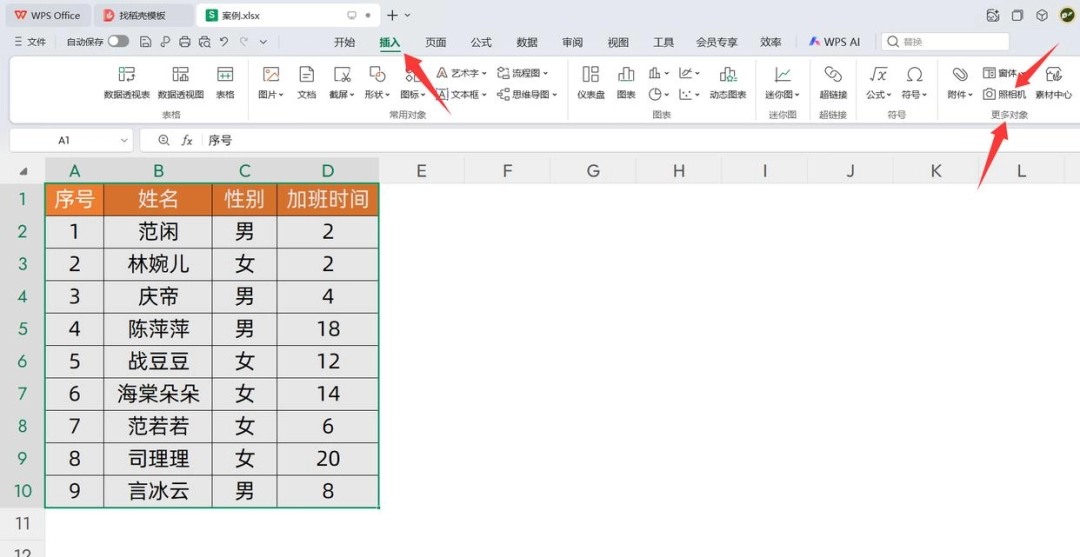Switch to the 效率 tab
This screenshot has width=1080, height=557.
pos(771,42)
